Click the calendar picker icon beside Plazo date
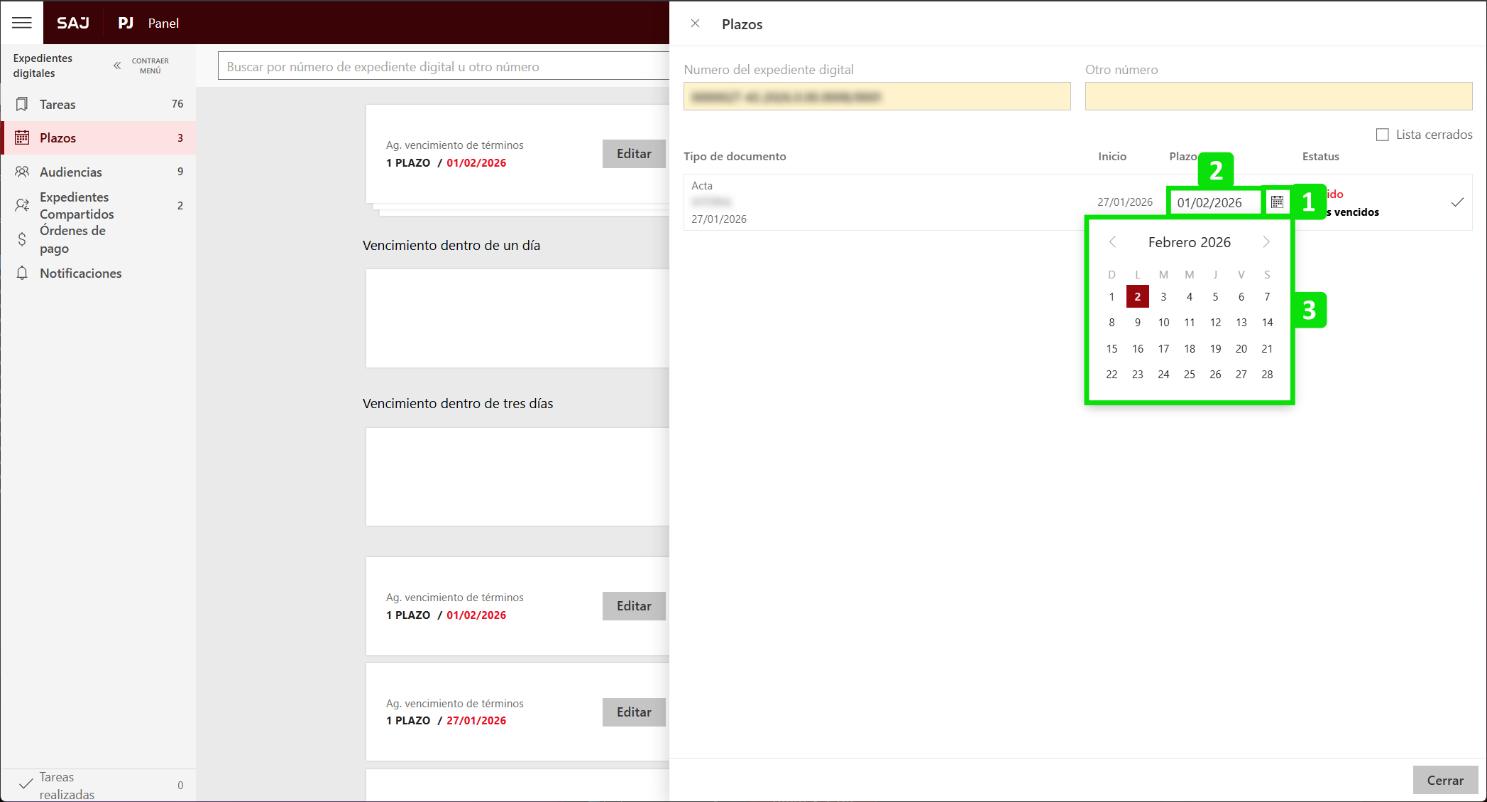 [x=1277, y=202]
